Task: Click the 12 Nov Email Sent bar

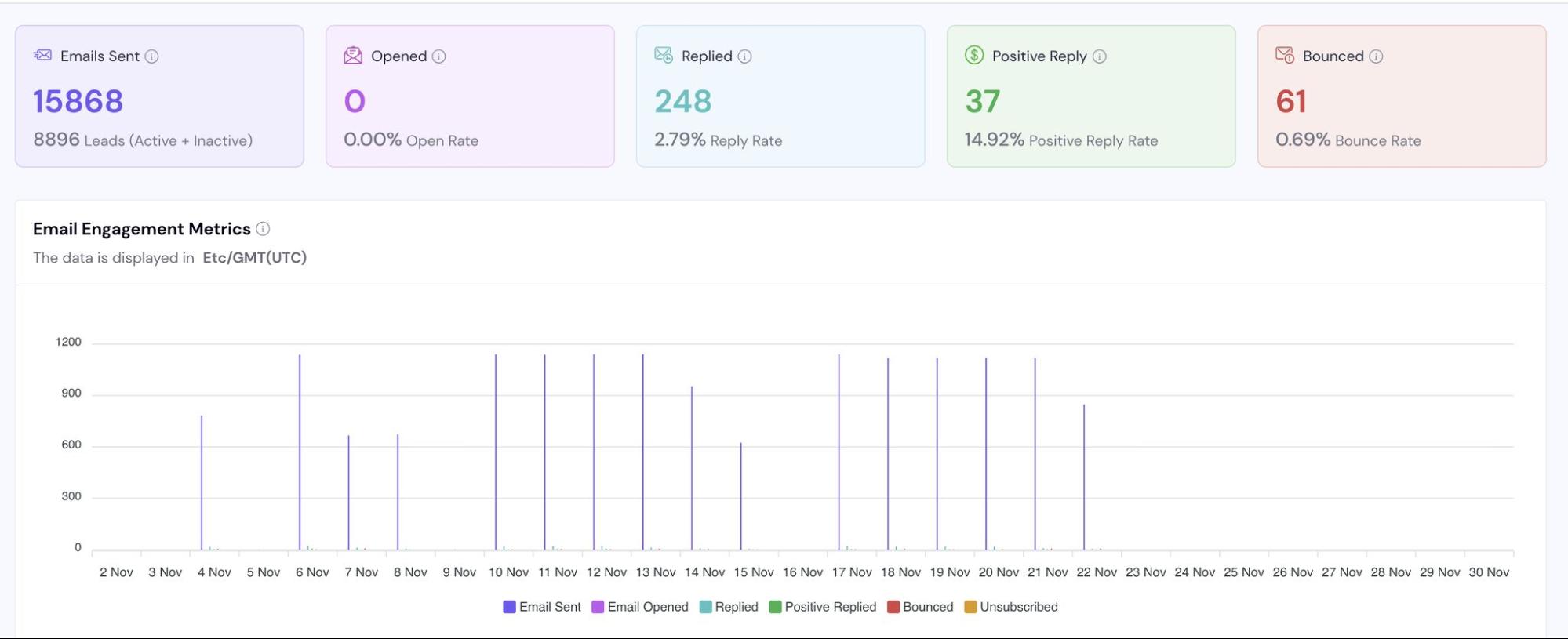Action: pos(594,452)
